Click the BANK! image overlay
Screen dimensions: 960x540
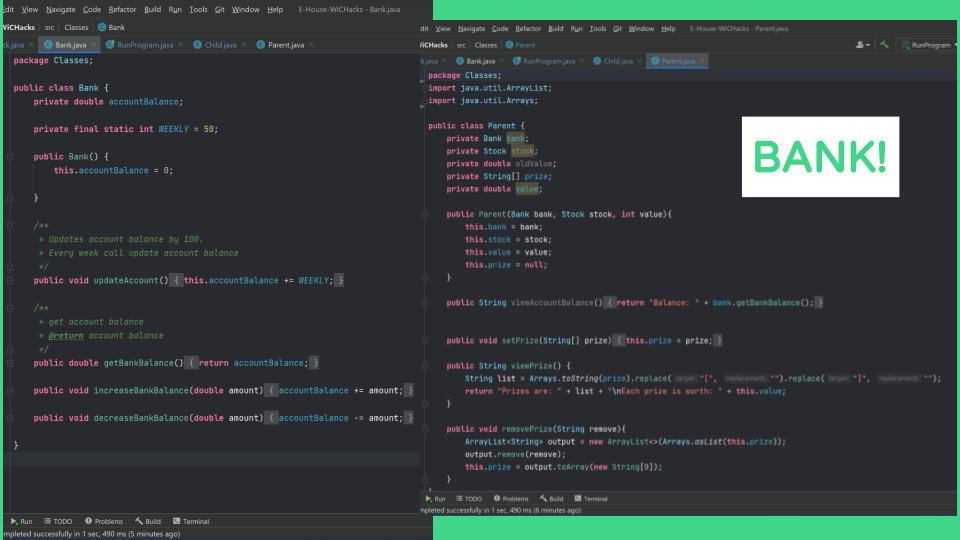click(x=820, y=157)
